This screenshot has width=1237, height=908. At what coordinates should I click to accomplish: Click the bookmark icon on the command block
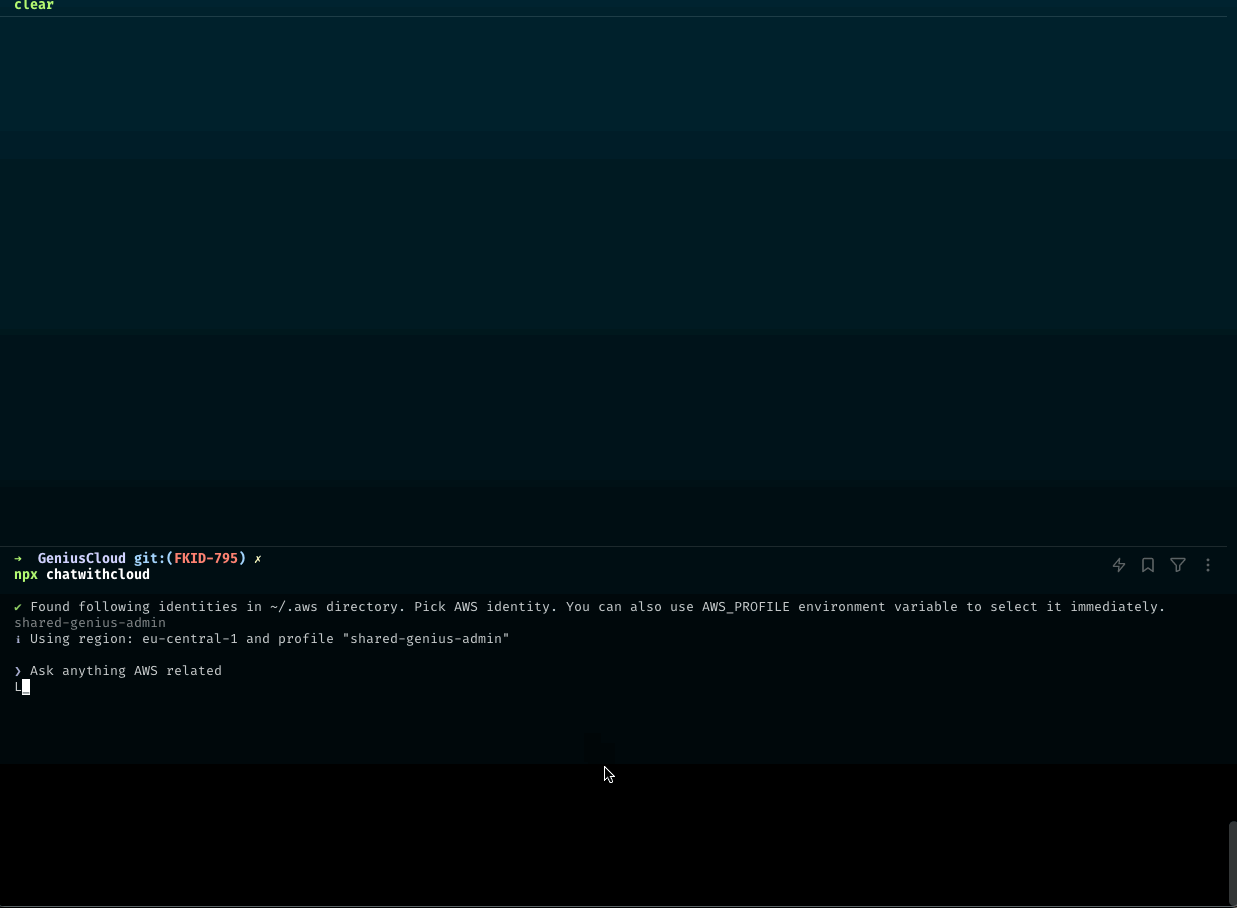click(1147, 565)
